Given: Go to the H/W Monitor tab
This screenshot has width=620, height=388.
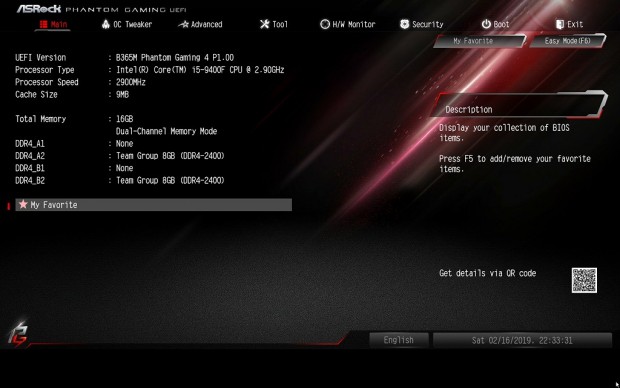Looking at the screenshot, I should (348, 25).
